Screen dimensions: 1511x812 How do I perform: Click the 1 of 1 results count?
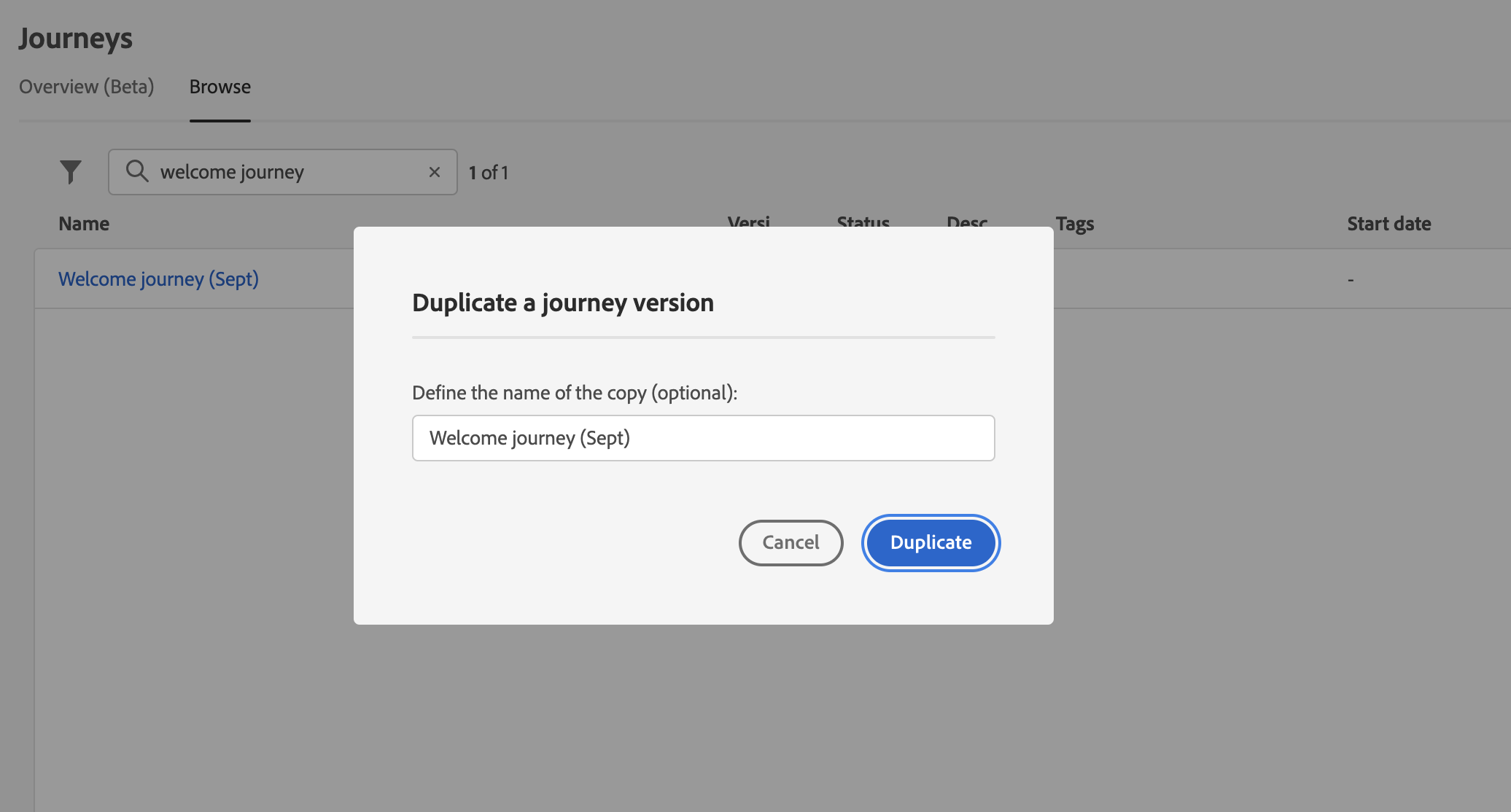click(x=488, y=173)
